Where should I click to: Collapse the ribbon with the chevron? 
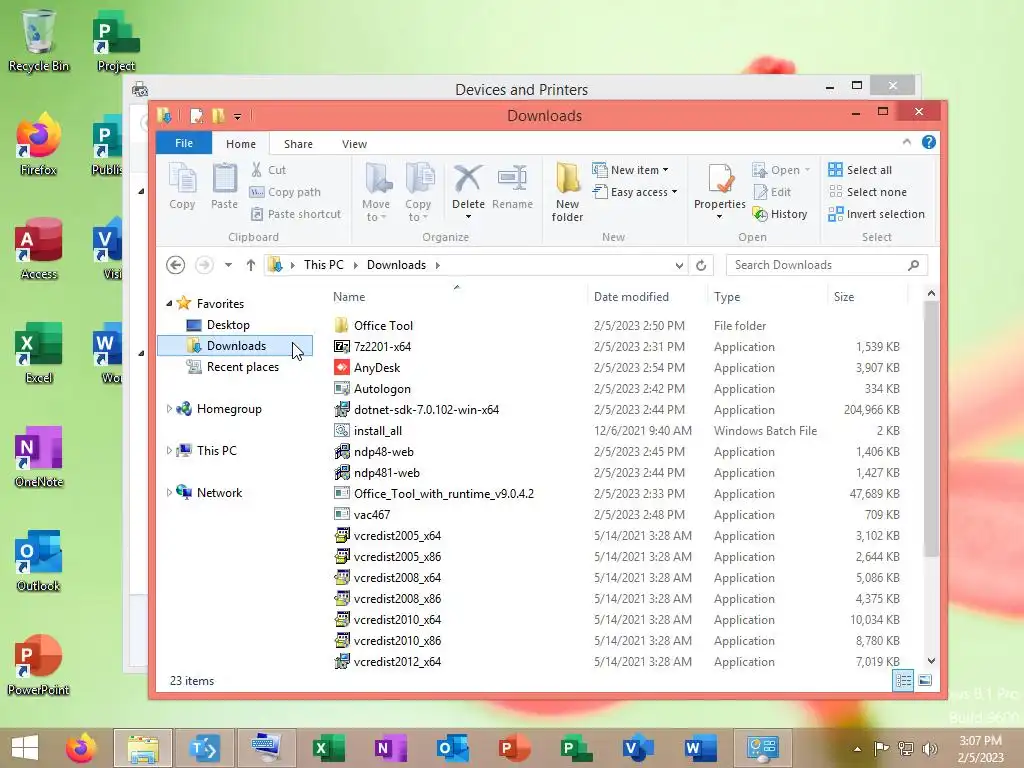point(906,142)
